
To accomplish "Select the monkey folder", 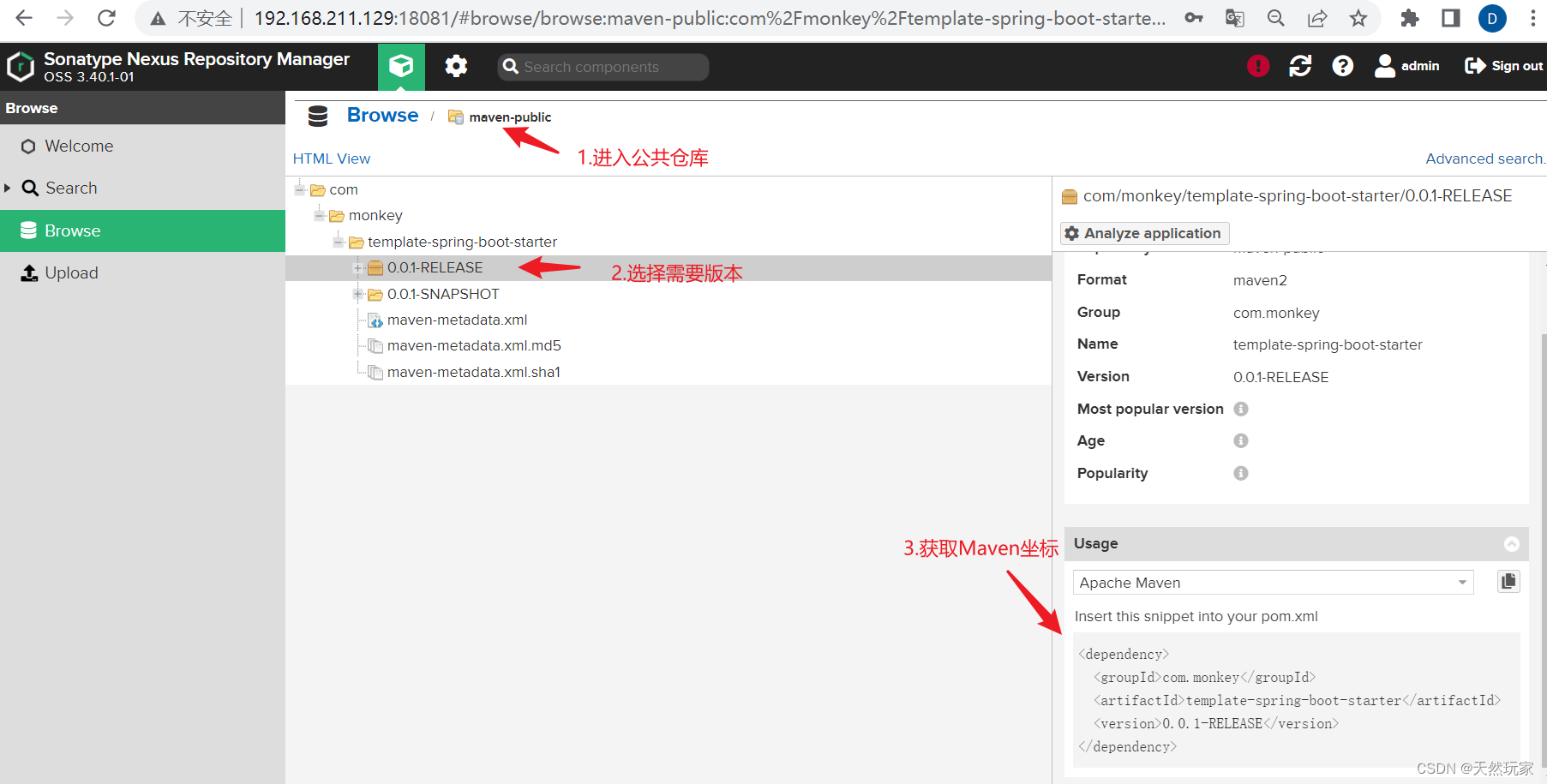I will [x=375, y=215].
